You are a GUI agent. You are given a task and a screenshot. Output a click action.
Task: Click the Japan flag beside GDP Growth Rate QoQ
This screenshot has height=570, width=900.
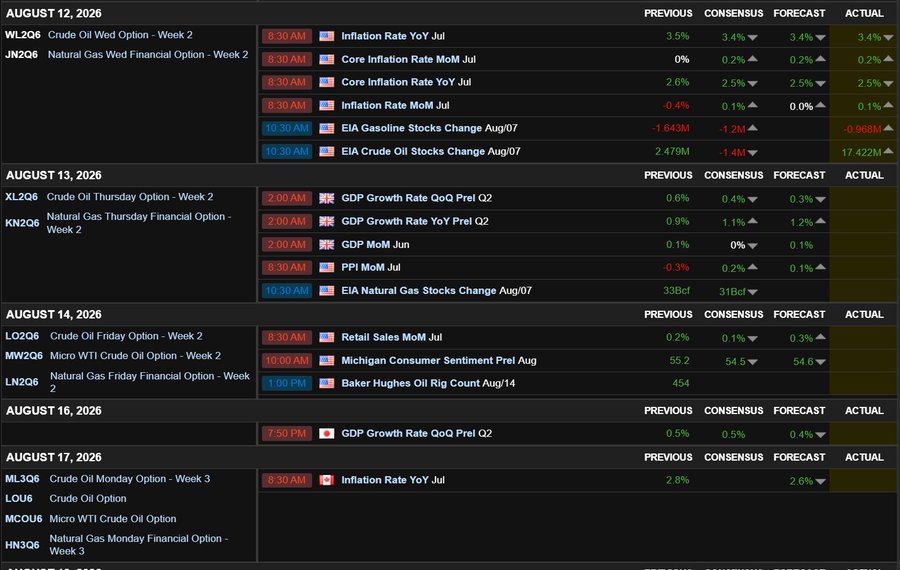[x=327, y=433]
